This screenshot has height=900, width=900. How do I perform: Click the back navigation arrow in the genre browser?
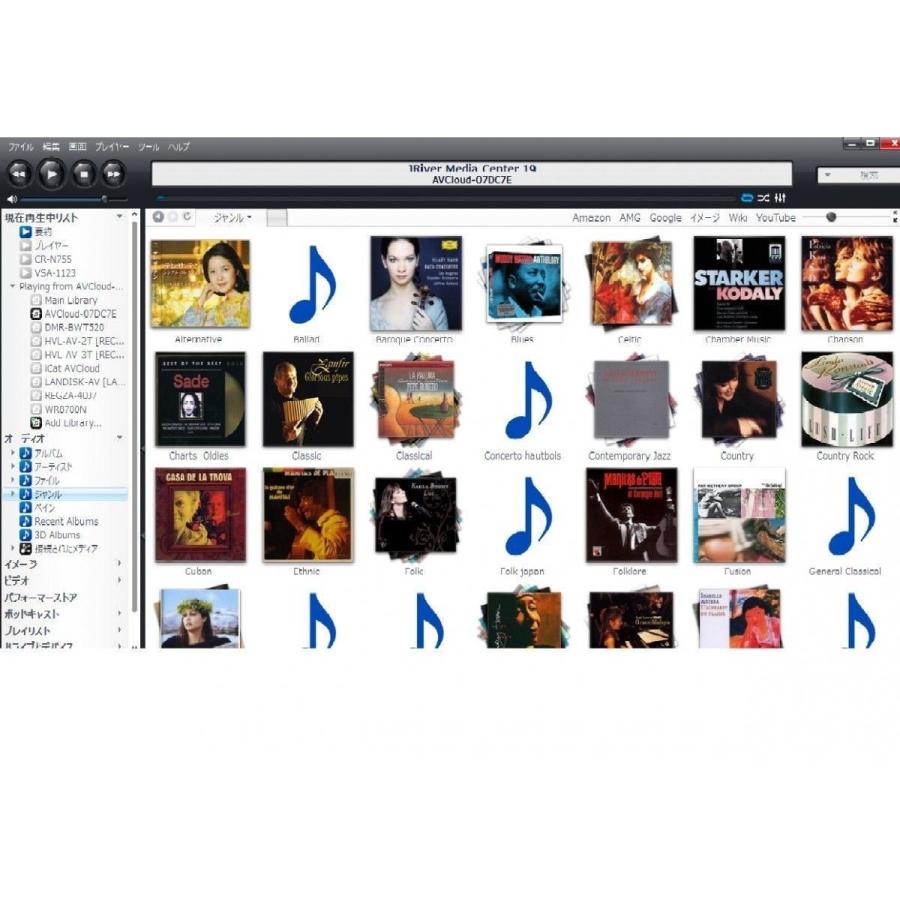[x=157, y=216]
